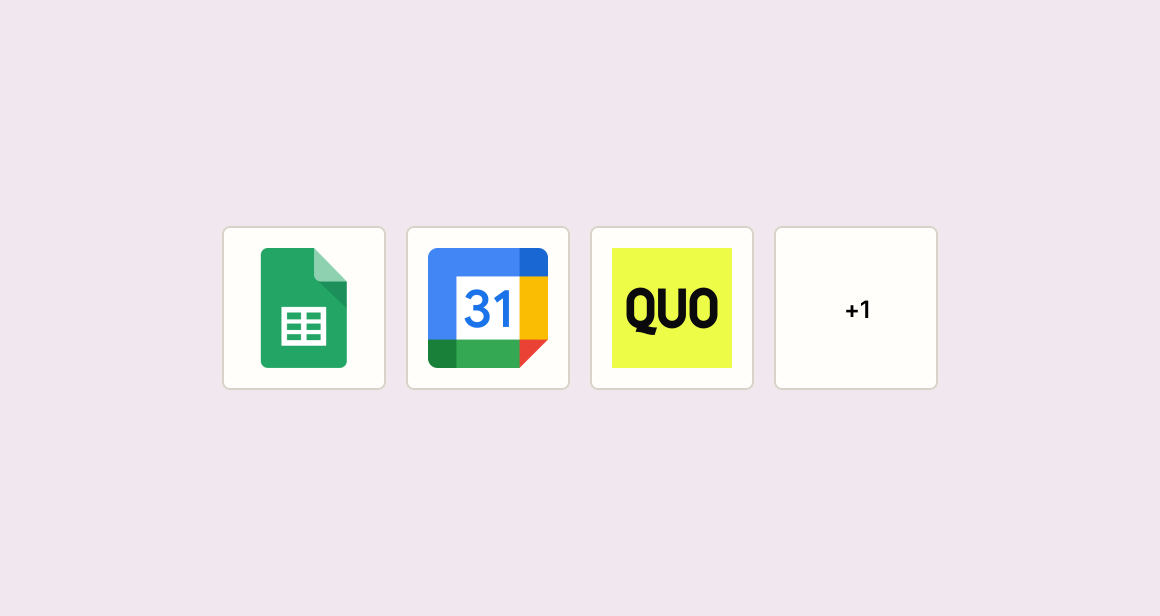Click the red corner of the calendar icon
The image size is (1160, 616).
[x=531, y=351]
